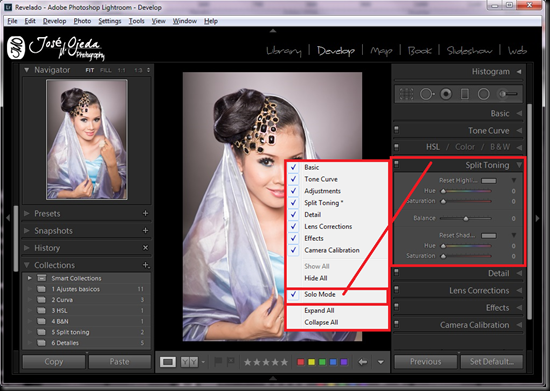Expand the History panel

27,248
